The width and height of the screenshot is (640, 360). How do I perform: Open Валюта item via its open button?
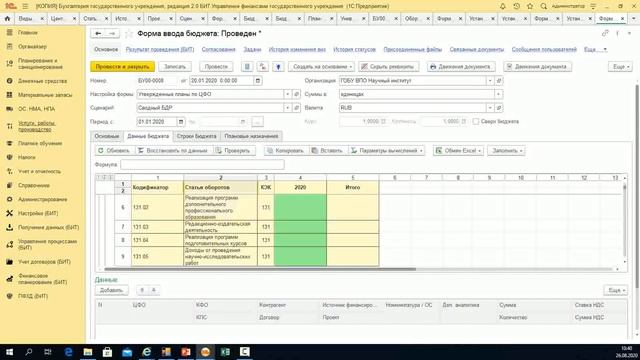click(x=498, y=108)
